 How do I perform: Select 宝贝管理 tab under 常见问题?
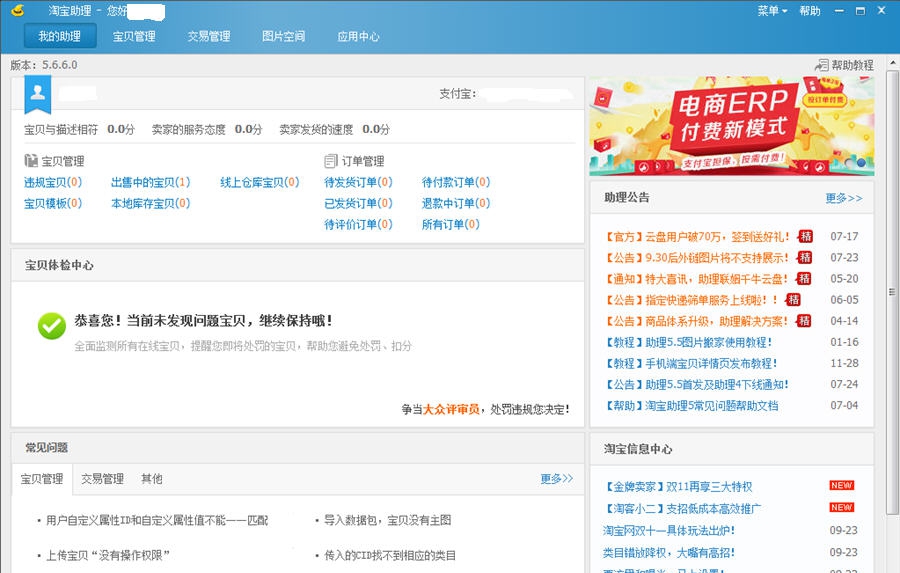[42, 479]
